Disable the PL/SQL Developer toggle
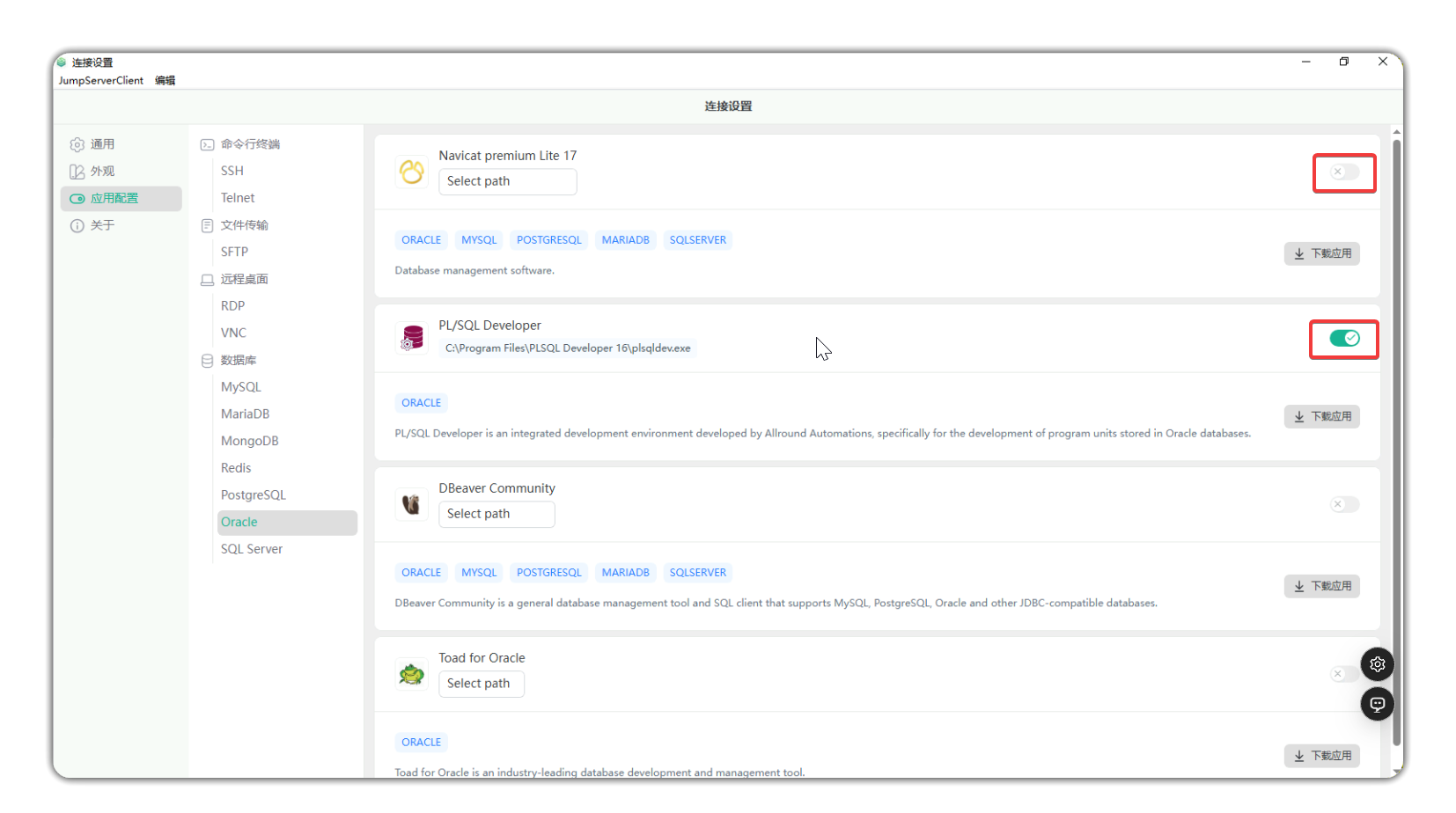 coord(1343,339)
